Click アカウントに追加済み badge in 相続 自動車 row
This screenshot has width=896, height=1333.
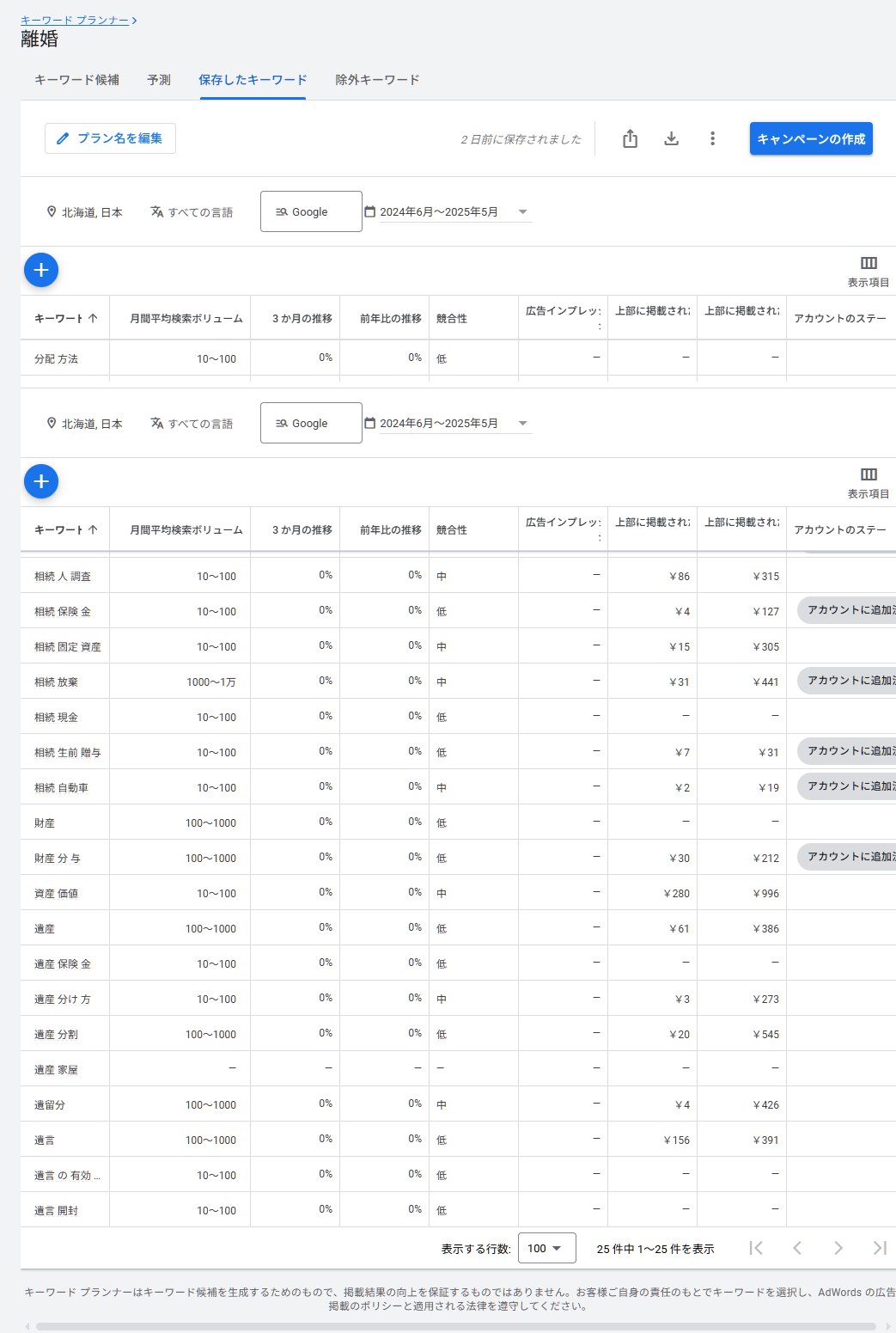pyautogui.click(x=847, y=786)
